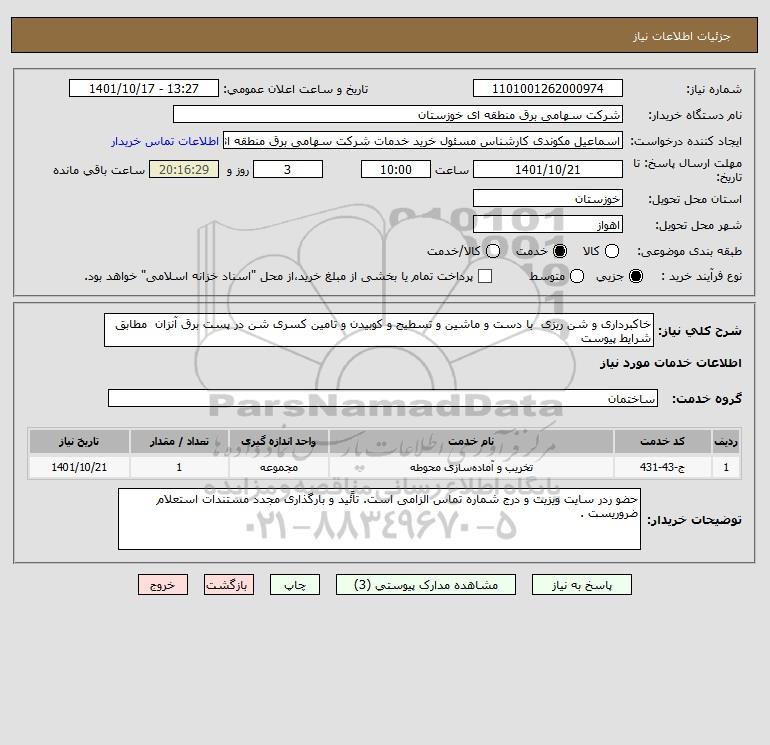The image size is (770, 745).
Task: Click the request creator field اسماعیل مکوندی
Action: (x=423, y=141)
